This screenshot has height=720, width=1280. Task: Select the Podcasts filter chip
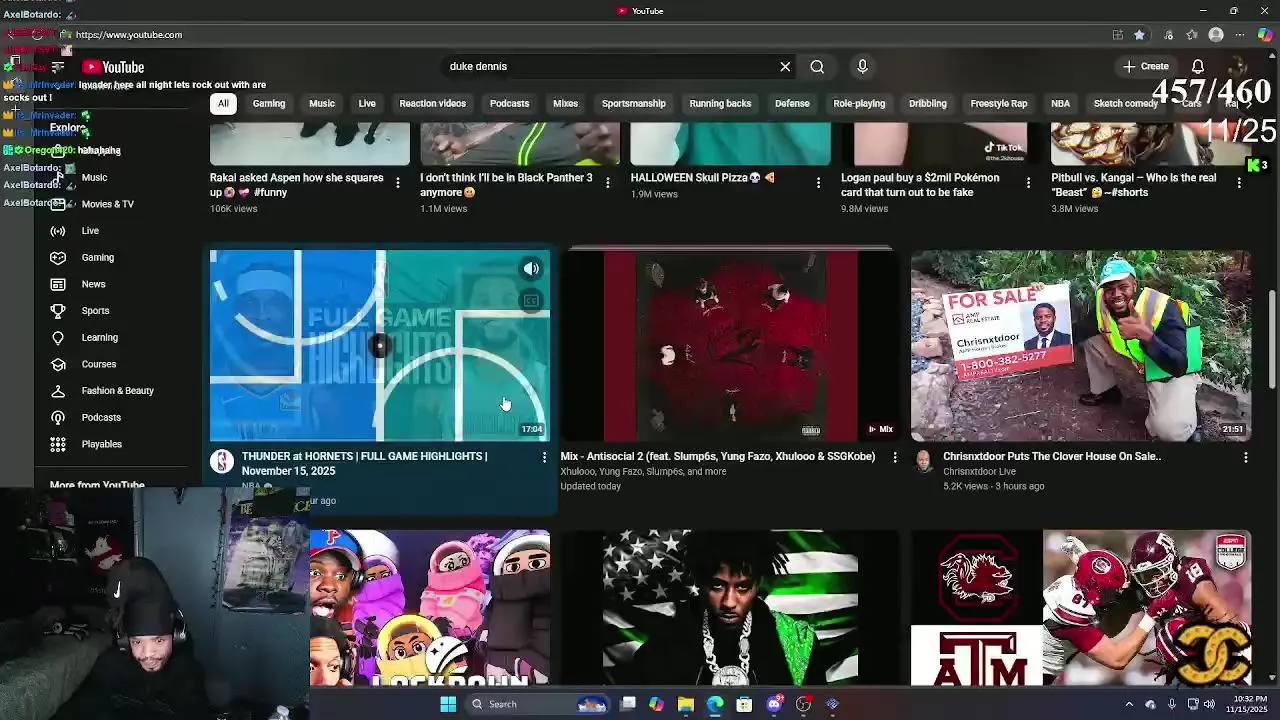(x=509, y=103)
